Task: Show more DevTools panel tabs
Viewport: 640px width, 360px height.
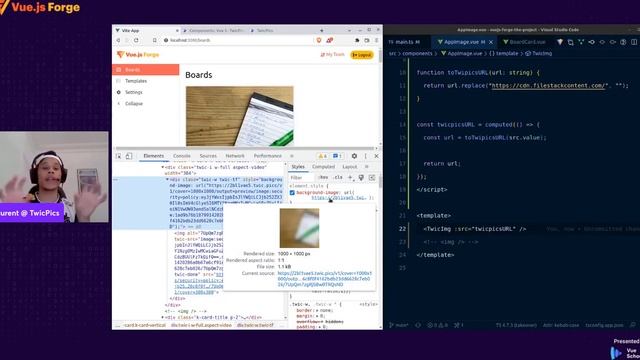Action: pyautogui.click(x=291, y=156)
